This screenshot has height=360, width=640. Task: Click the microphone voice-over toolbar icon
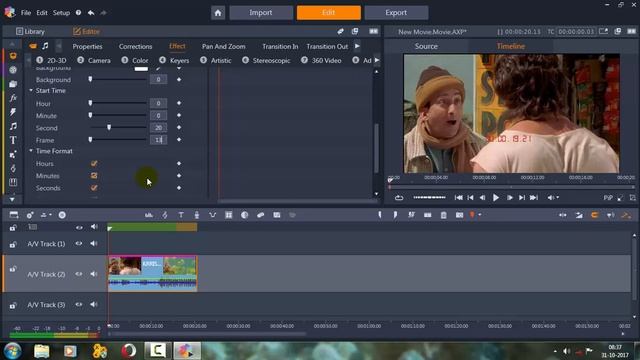pos(197,215)
